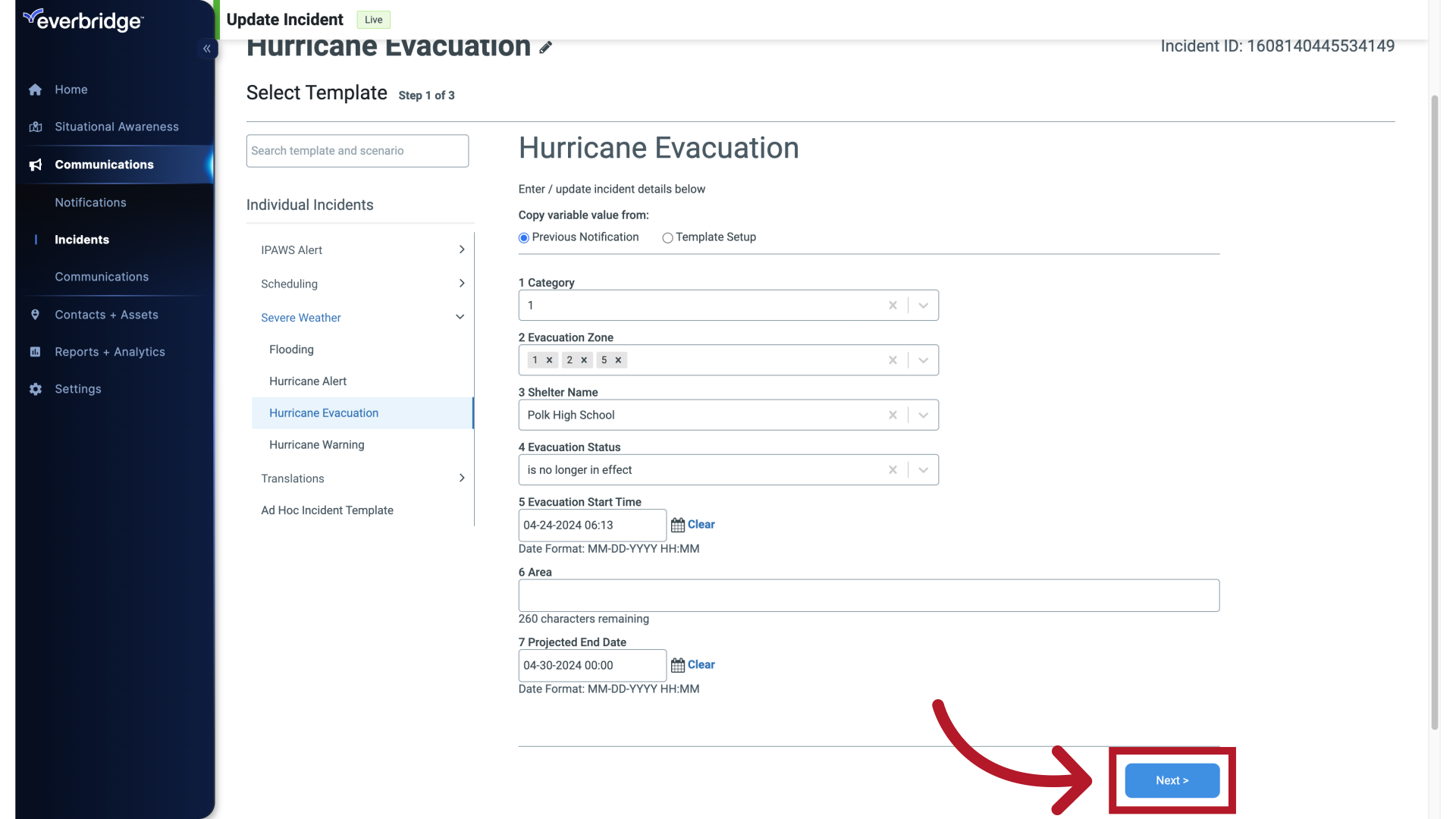Clear the Projected End Date field

700,664
